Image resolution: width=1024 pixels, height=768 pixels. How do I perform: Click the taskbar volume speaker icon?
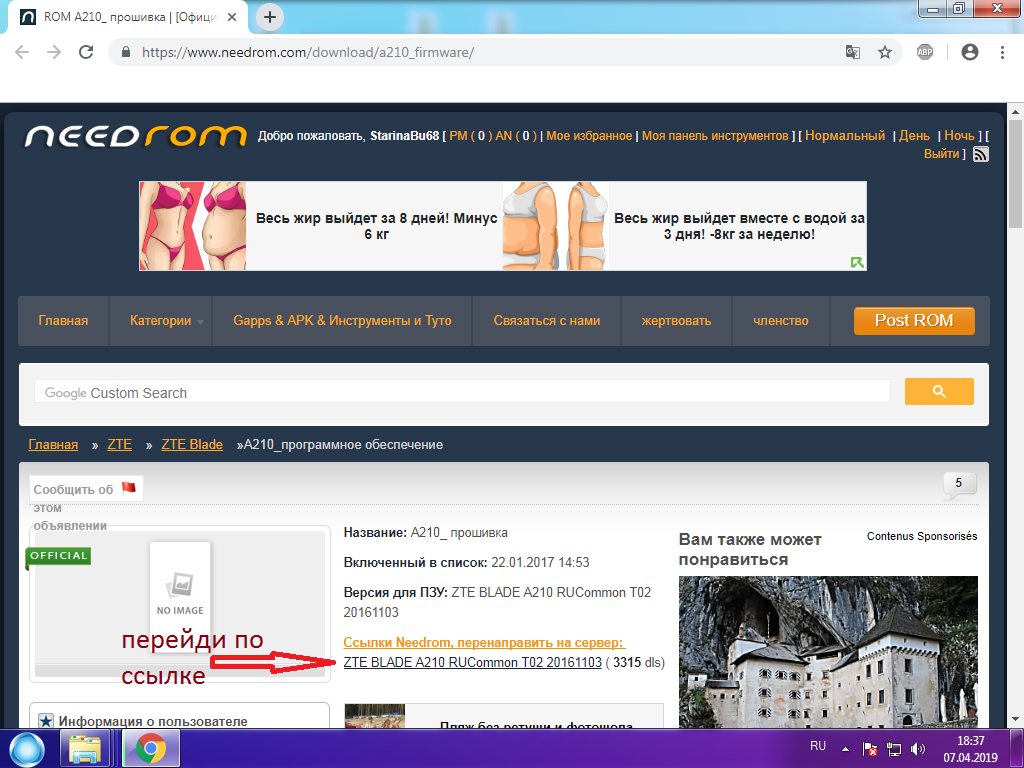918,748
